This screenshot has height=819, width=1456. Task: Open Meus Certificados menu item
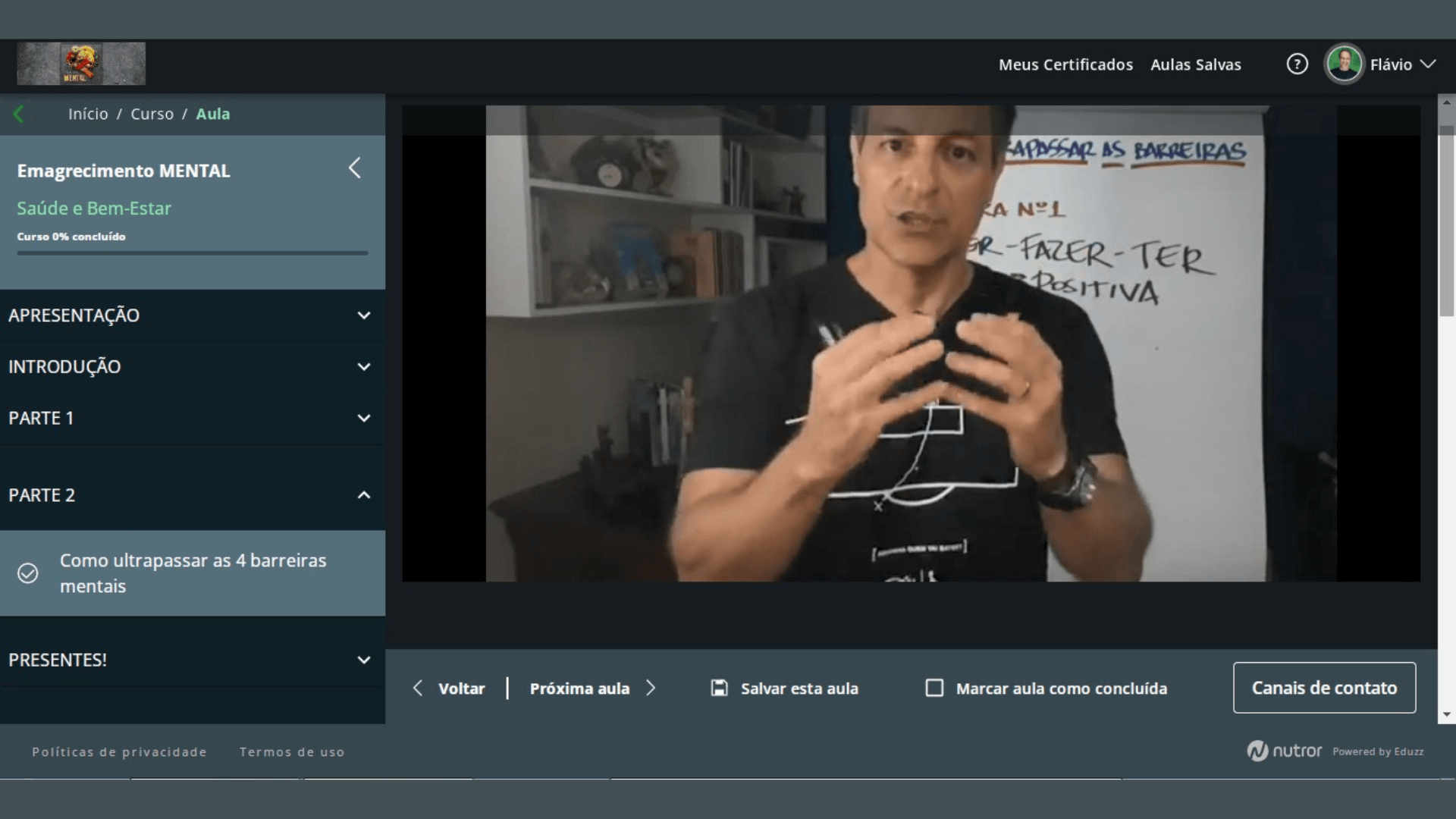1065,65
